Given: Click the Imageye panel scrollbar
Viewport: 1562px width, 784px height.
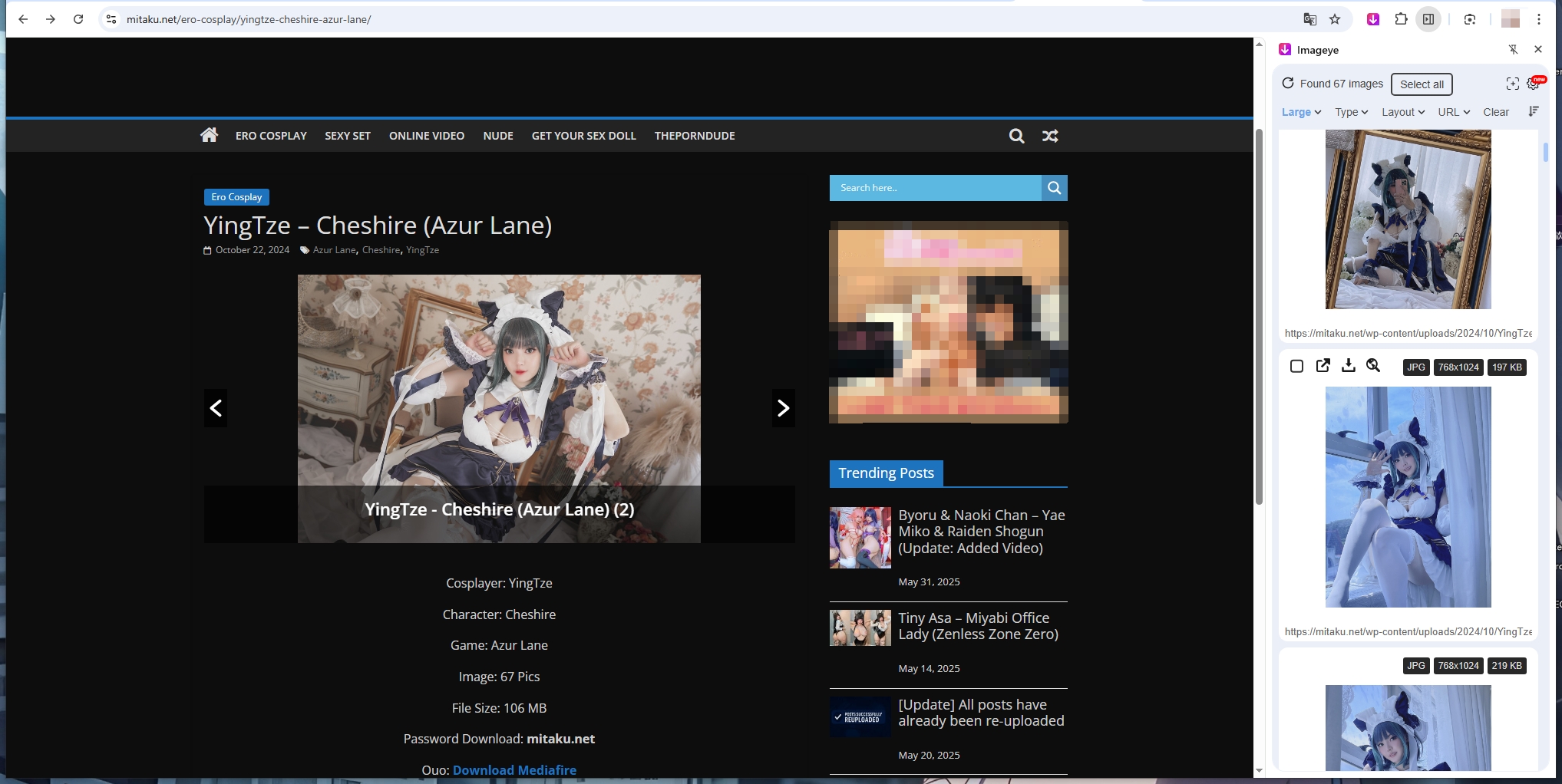Looking at the screenshot, I should [1546, 152].
